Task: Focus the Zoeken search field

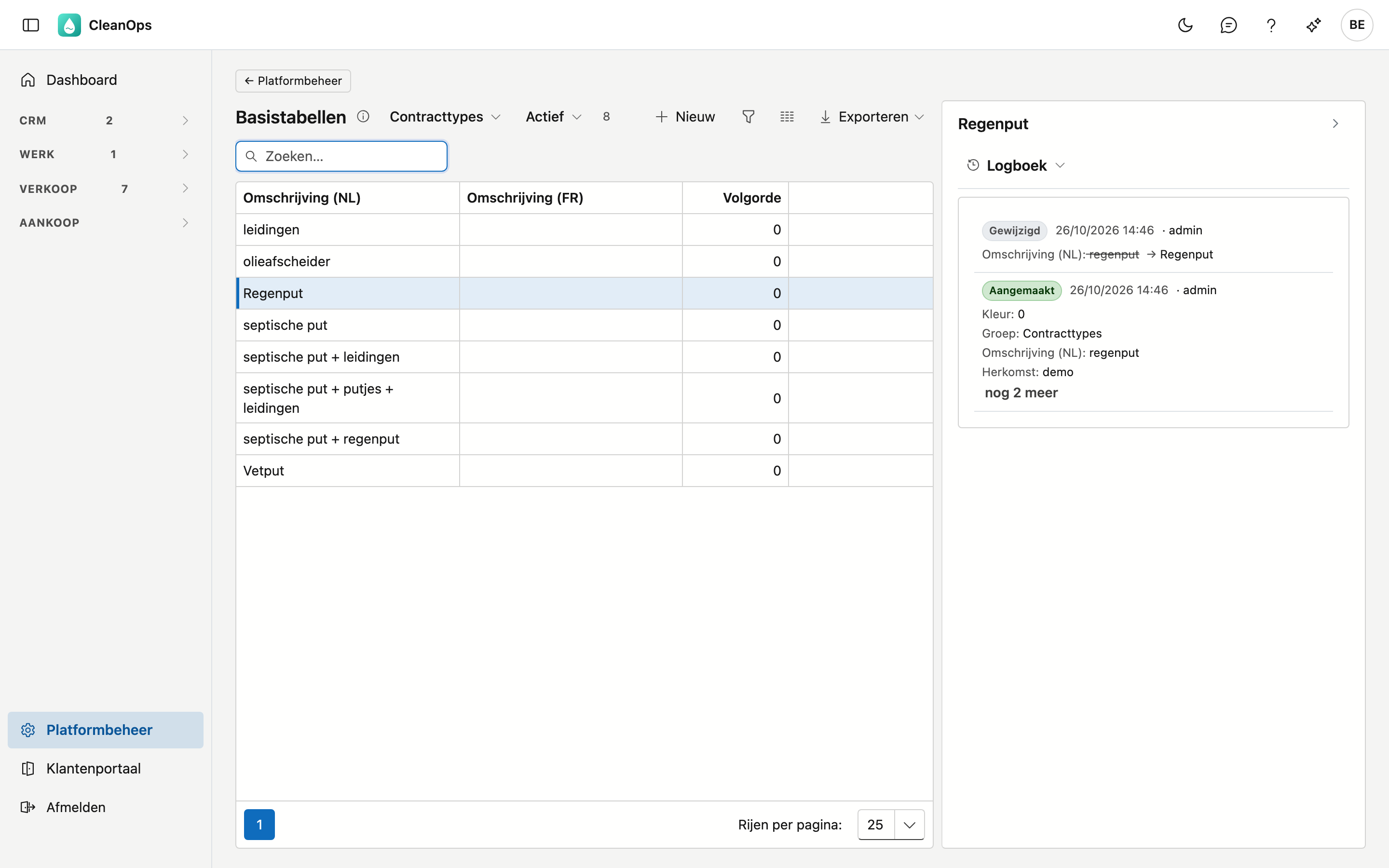Action: tap(341, 156)
